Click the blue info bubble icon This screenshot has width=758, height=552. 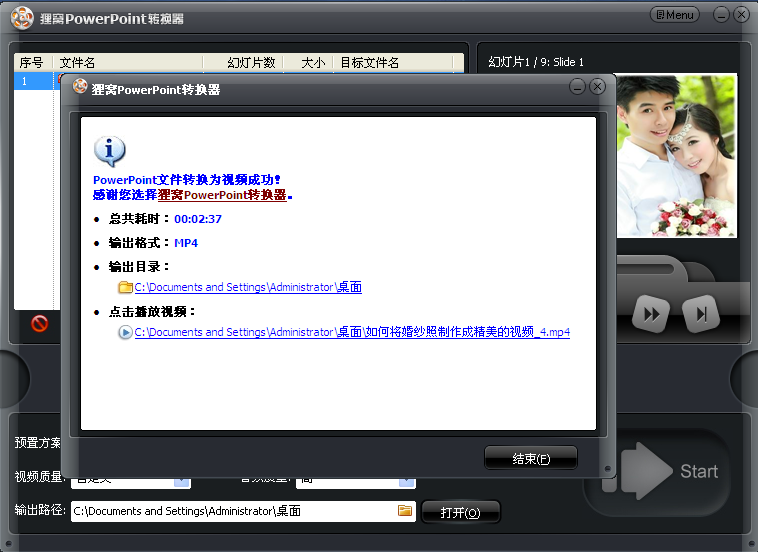(110, 151)
